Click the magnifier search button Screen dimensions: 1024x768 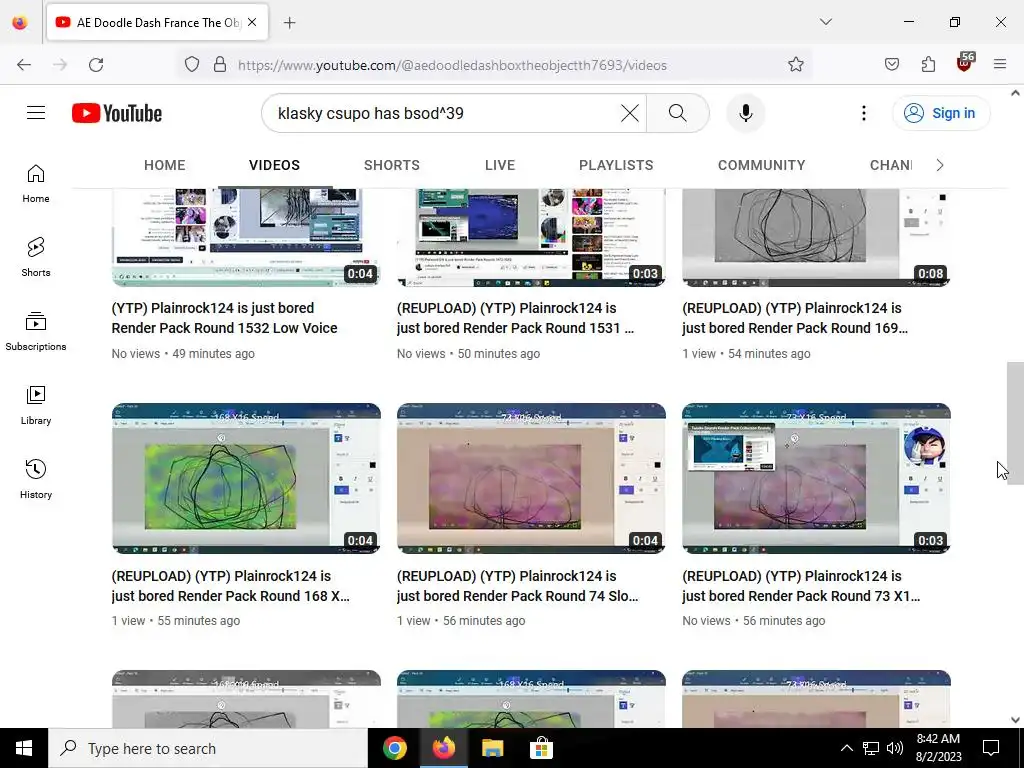click(677, 113)
